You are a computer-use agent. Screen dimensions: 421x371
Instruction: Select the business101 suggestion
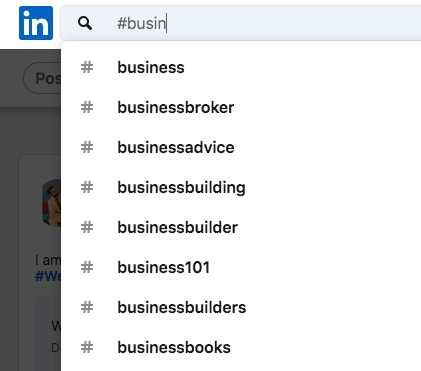[x=241, y=267]
